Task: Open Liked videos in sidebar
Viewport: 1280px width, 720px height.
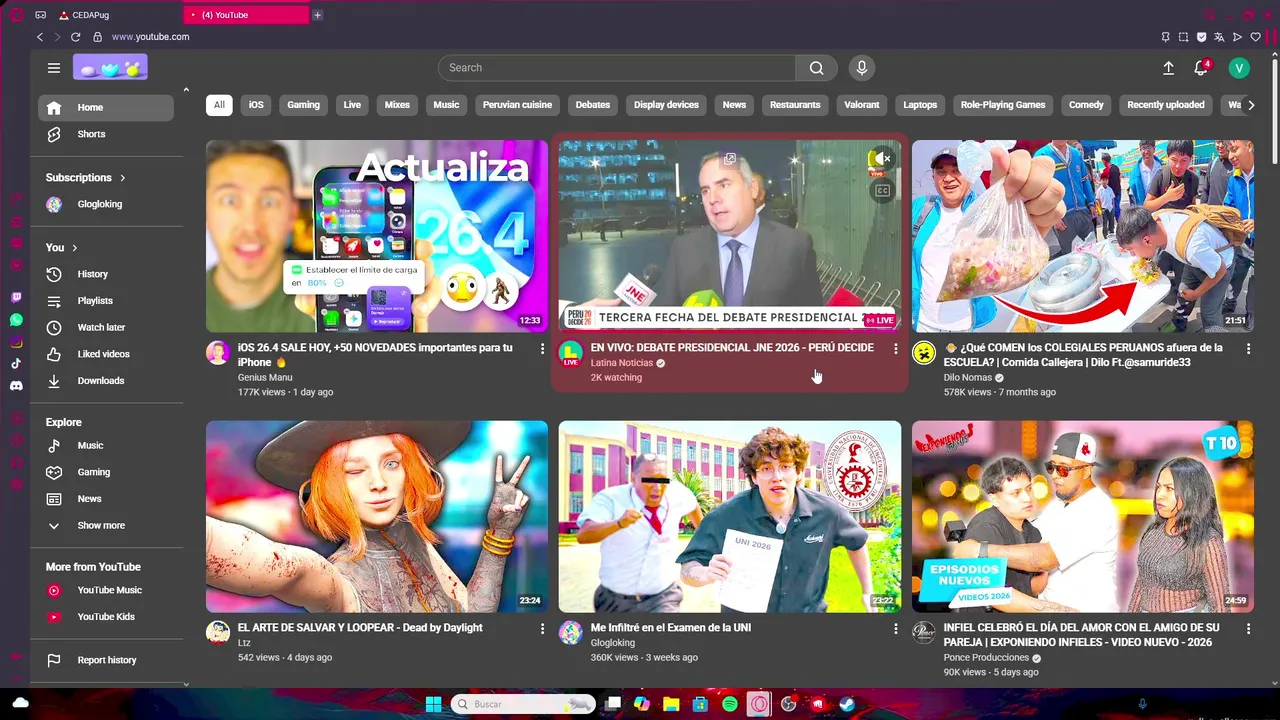Action: point(105,354)
